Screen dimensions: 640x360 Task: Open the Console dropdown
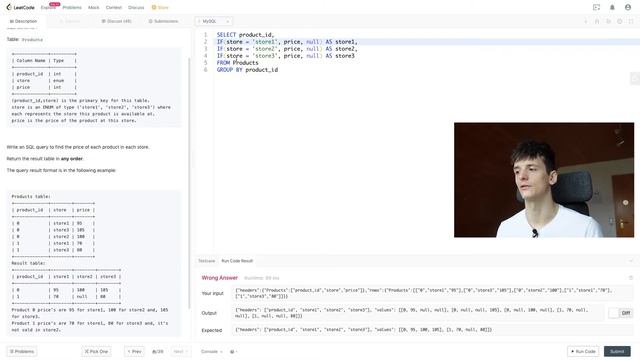[211, 351]
